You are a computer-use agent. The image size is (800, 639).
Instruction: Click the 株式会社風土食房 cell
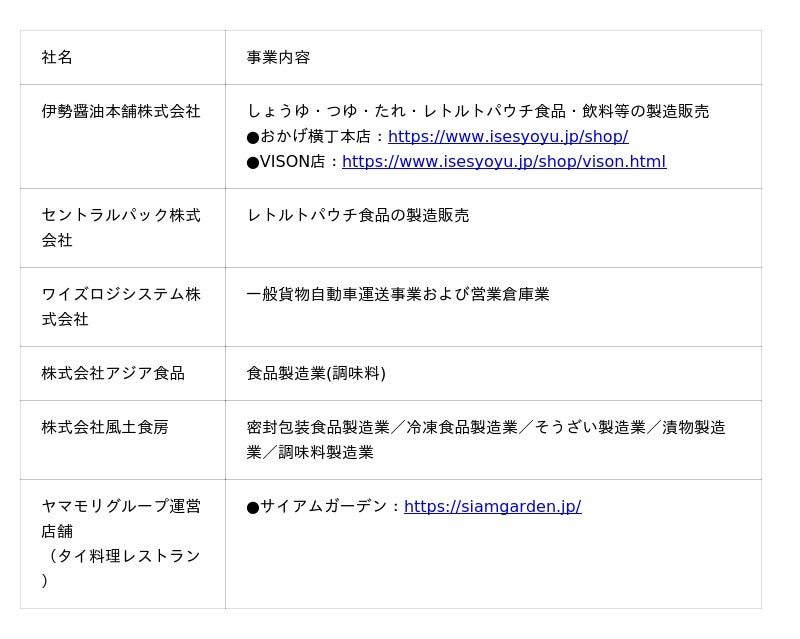tap(105, 428)
